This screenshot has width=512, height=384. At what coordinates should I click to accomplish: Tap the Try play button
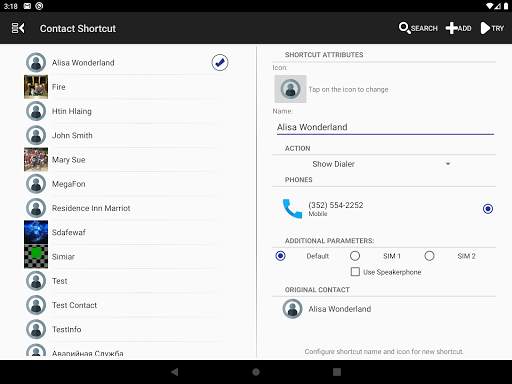[x=492, y=28]
